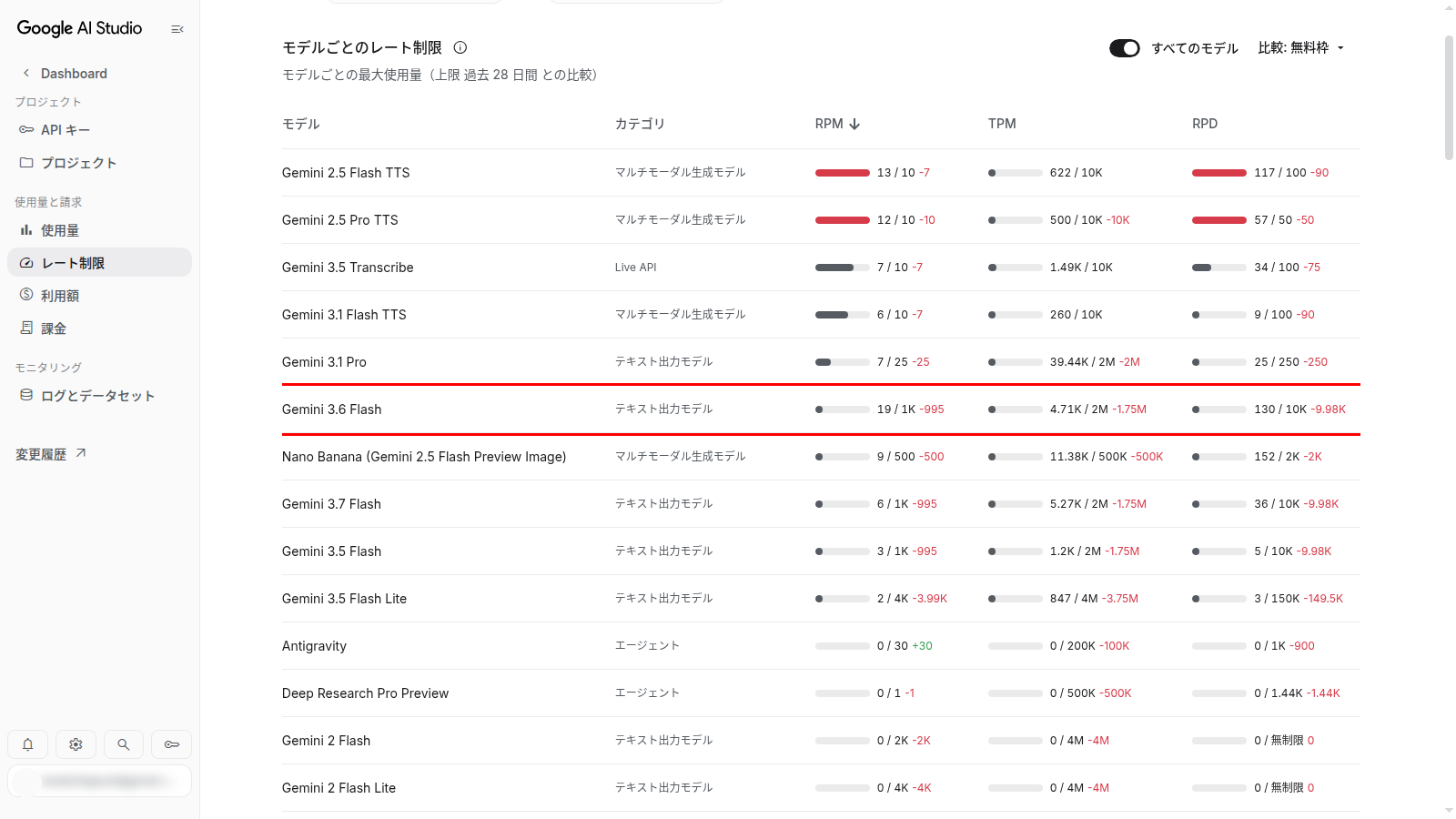This screenshot has height=819, width=1456.
Task: Click the Gemini 2.5 Flash TTS model name
Action: (x=346, y=173)
